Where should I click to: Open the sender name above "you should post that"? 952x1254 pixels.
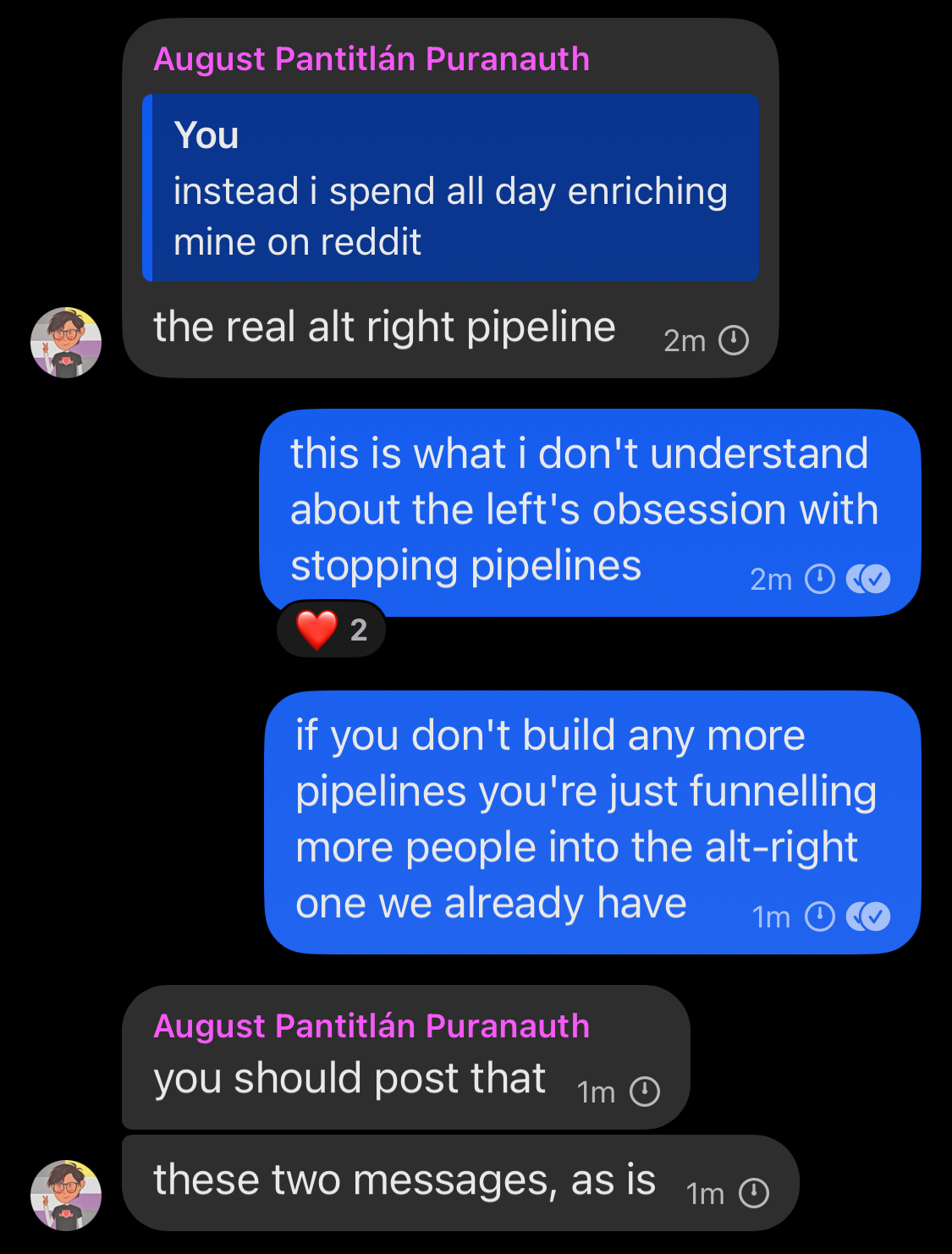(371, 1026)
